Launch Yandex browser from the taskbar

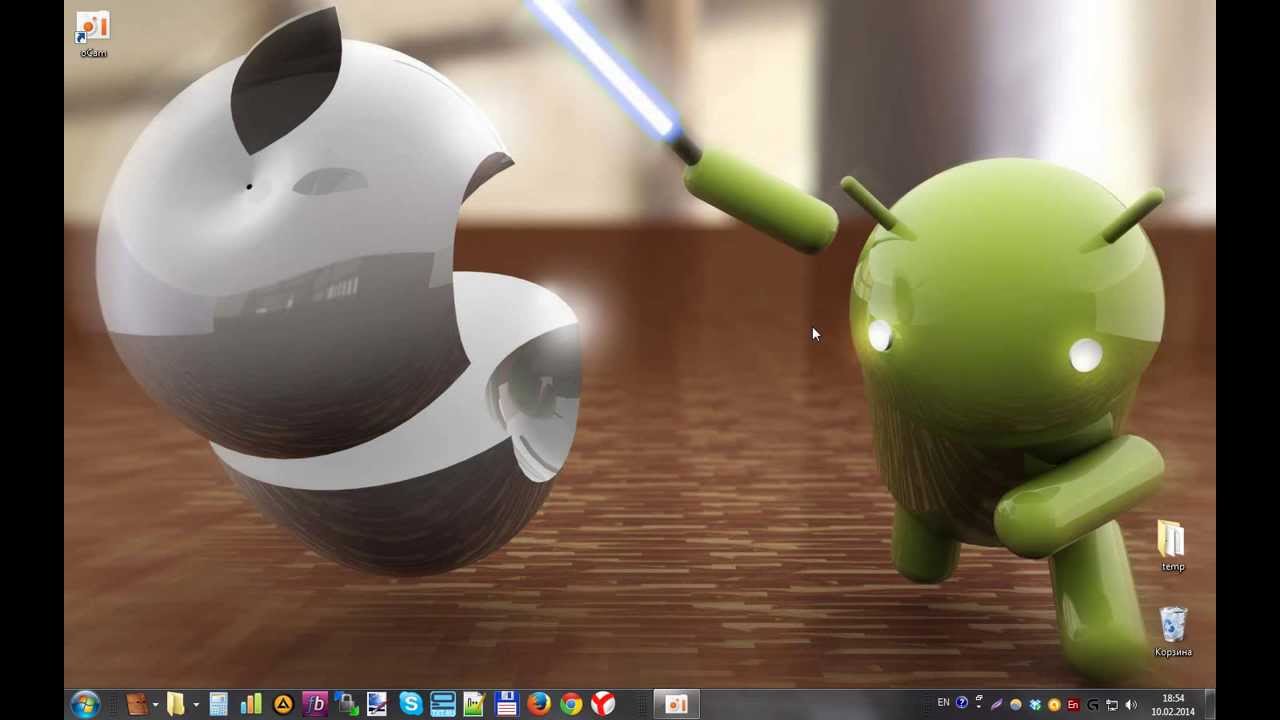(x=603, y=704)
